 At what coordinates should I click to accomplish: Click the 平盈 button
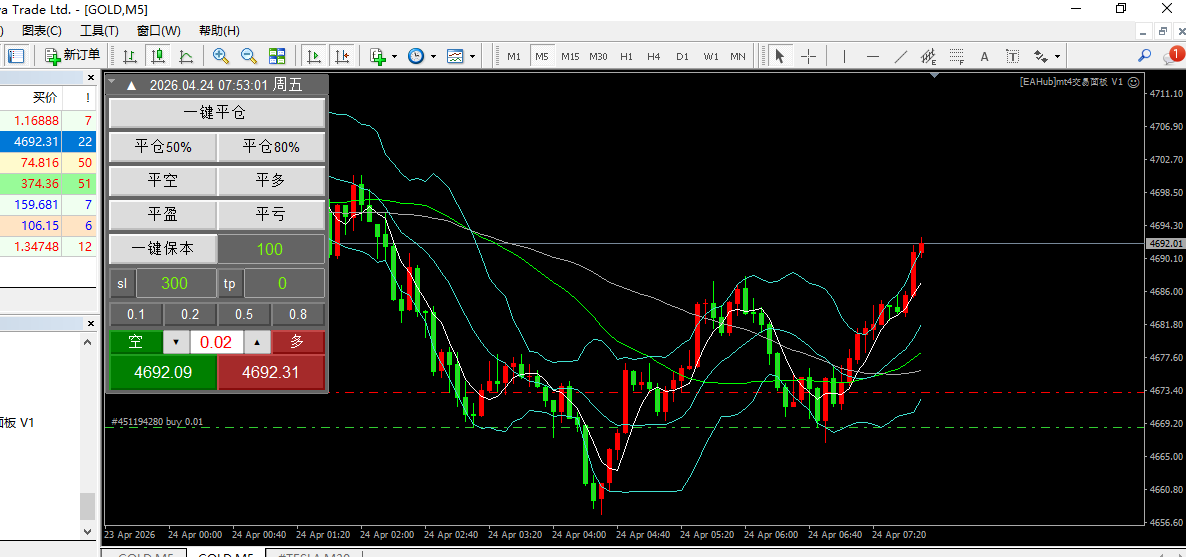163,215
